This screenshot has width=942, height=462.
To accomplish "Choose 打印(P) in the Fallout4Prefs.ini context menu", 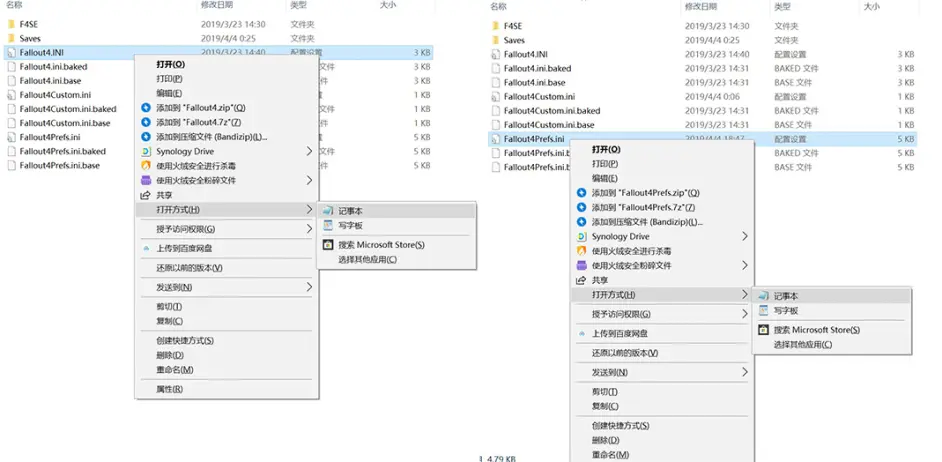I will [605, 164].
